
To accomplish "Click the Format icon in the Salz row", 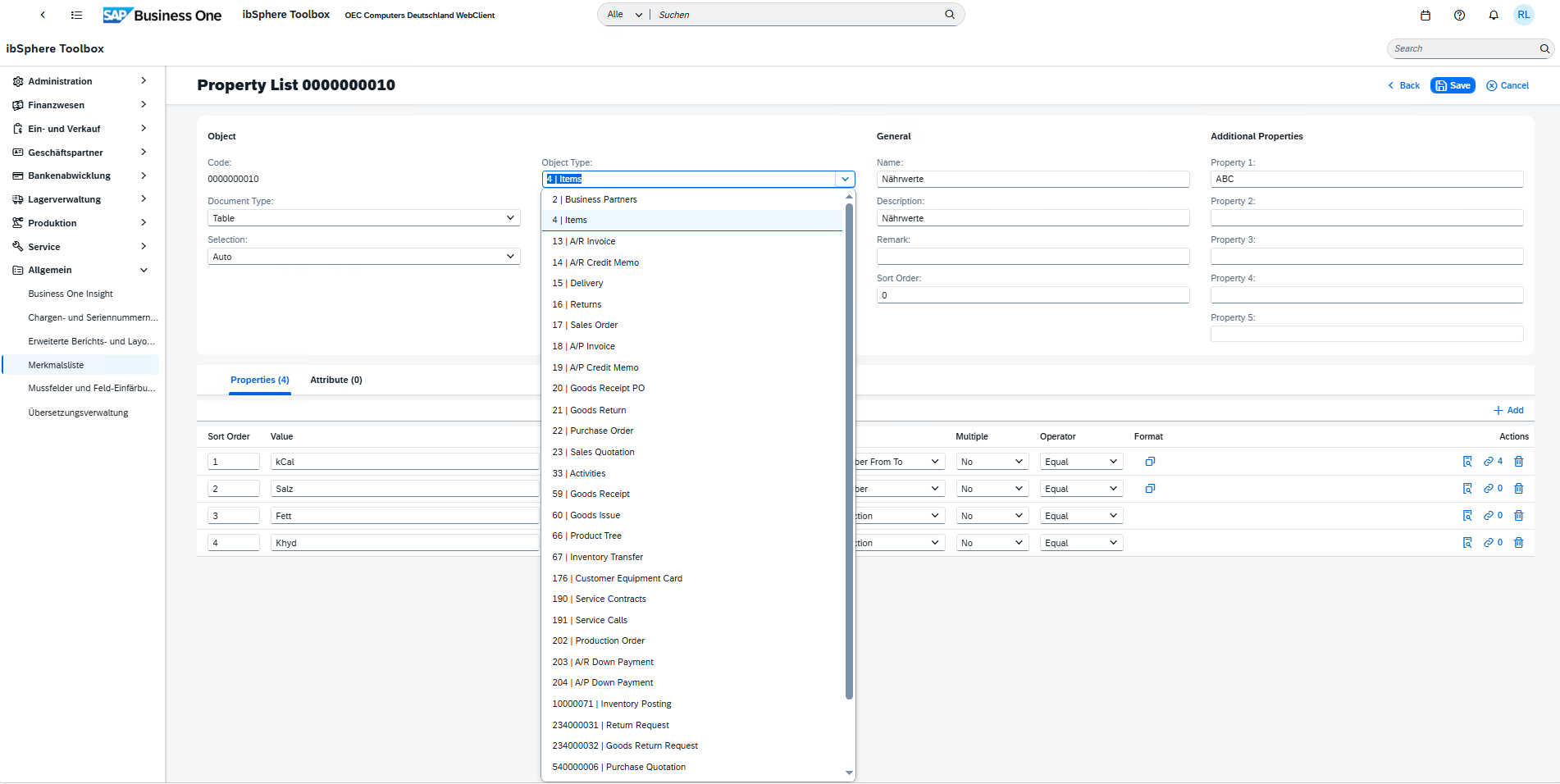I will point(1150,489).
